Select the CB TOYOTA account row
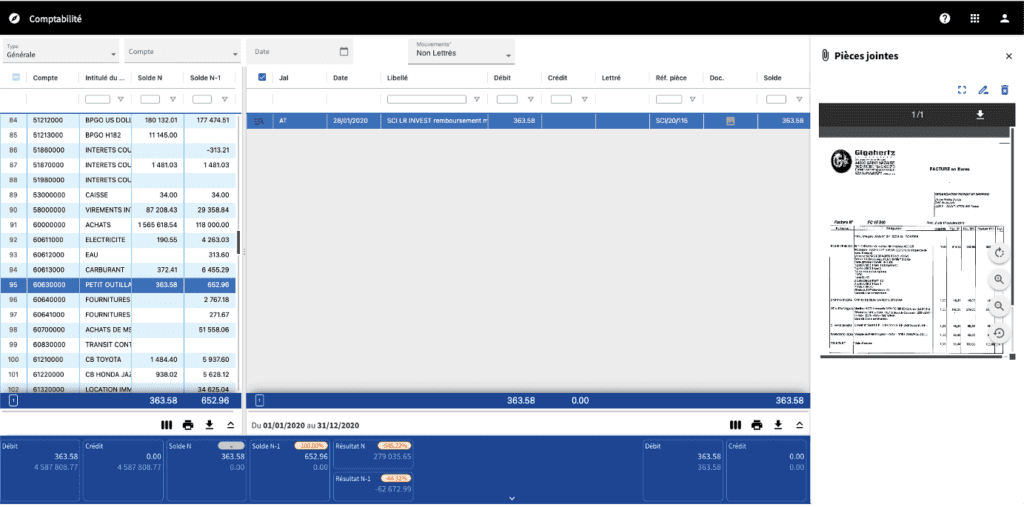The height and width of the screenshot is (507, 1024). tap(120, 359)
